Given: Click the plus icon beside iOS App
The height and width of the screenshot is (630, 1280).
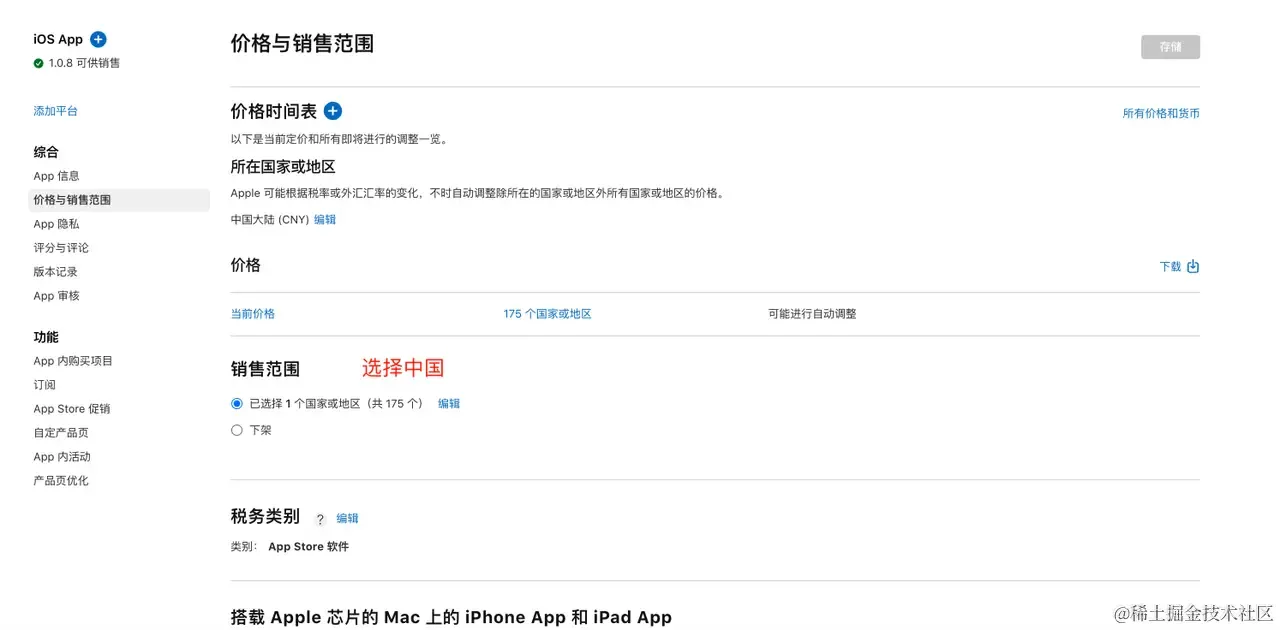Looking at the screenshot, I should coord(98,39).
